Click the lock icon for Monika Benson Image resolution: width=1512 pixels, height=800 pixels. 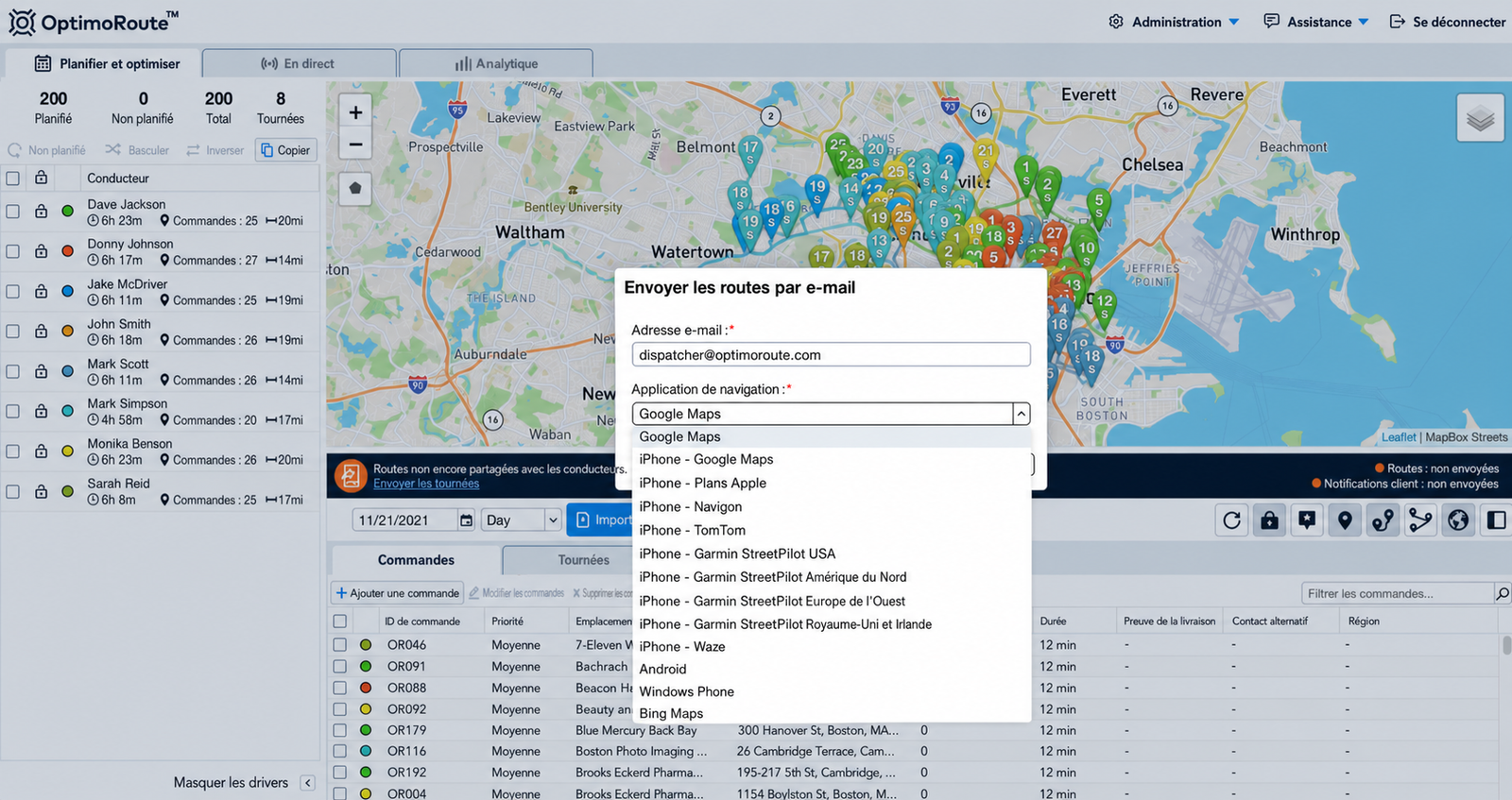click(x=42, y=451)
